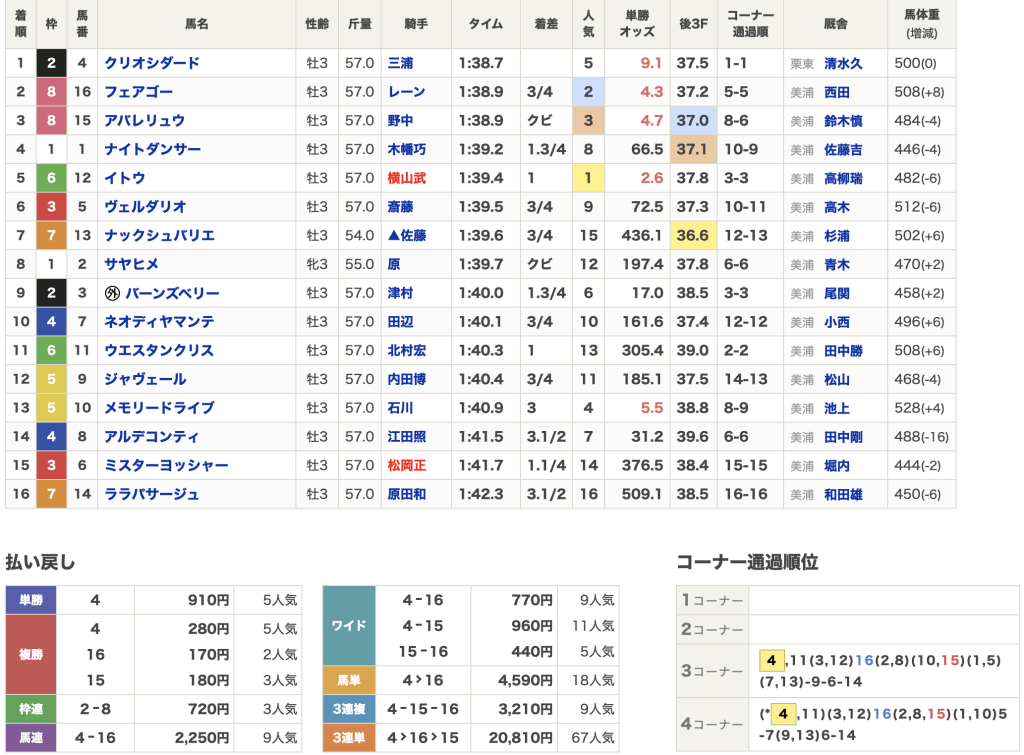Open trainer 西田 page
Screen dimensions: 1024x755
[837, 93]
